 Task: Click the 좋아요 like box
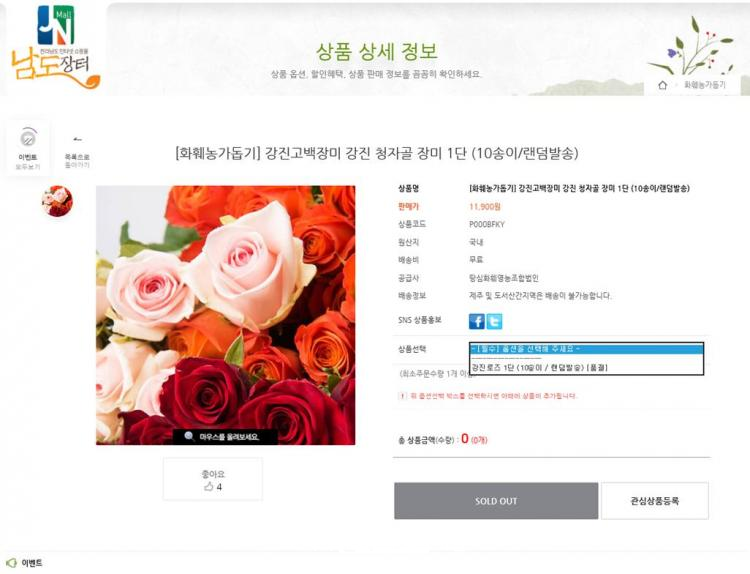(x=213, y=479)
